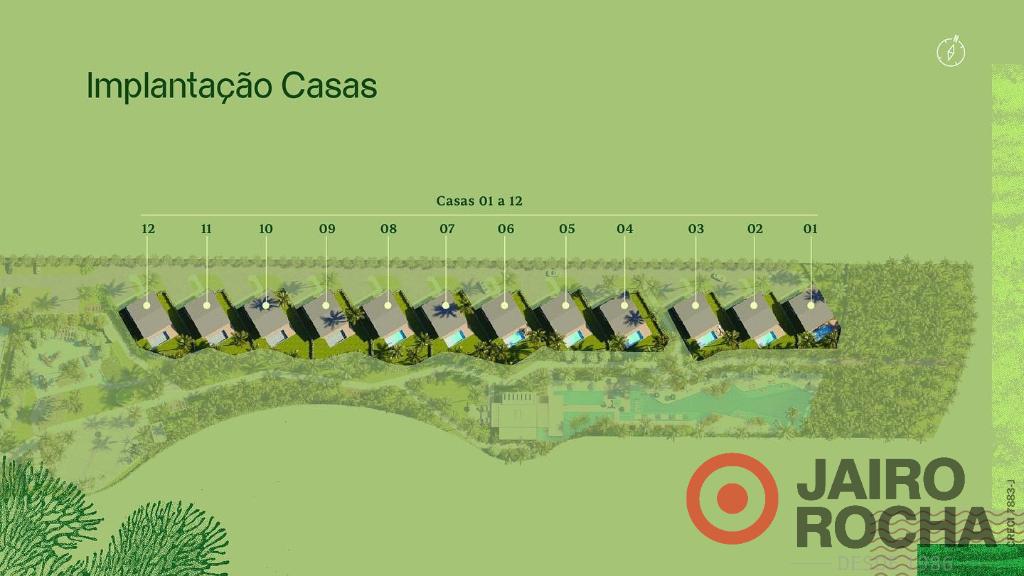Screen dimensions: 1024x576
Task: Click the 'Implantação Casas' title
Action: click(232, 86)
